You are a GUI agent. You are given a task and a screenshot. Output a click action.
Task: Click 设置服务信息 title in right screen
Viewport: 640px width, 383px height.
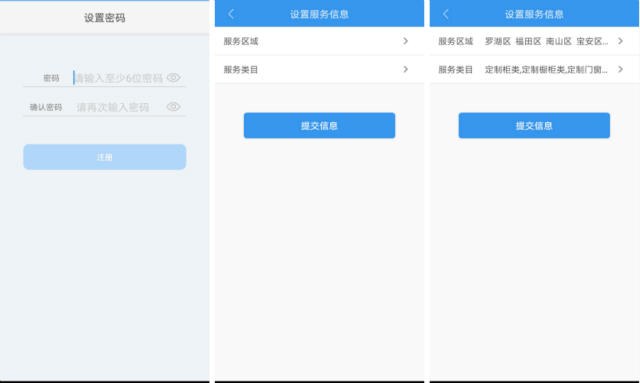534,14
